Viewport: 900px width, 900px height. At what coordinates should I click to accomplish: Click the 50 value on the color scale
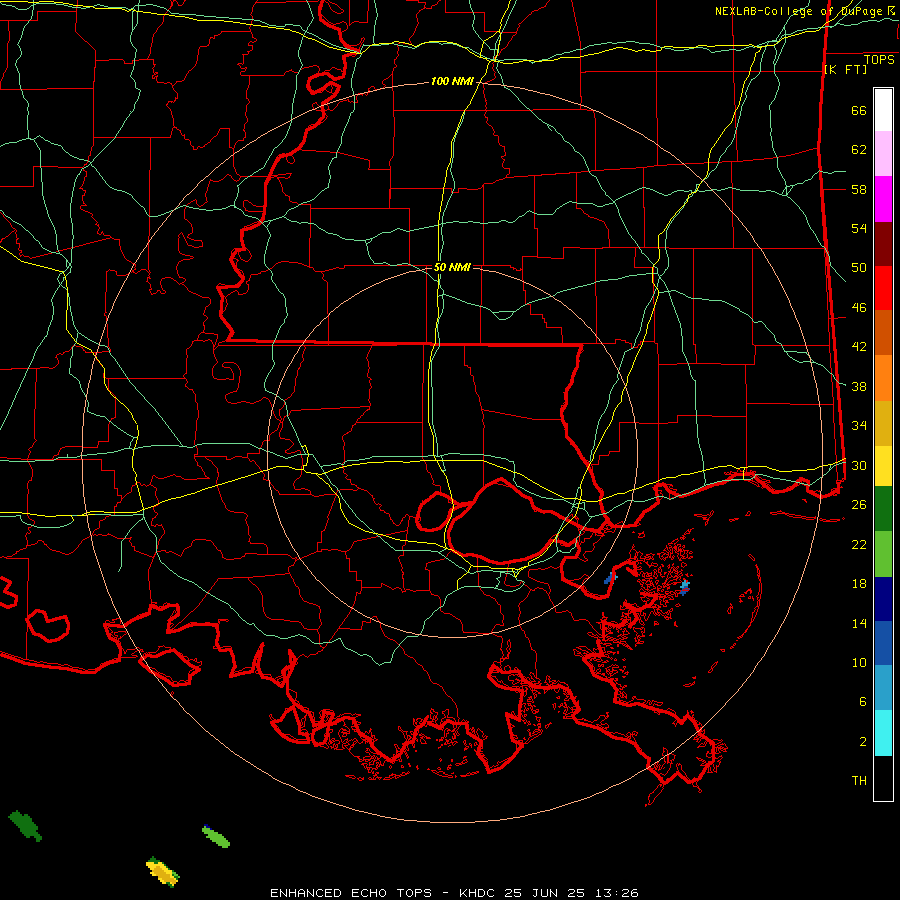(859, 268)
